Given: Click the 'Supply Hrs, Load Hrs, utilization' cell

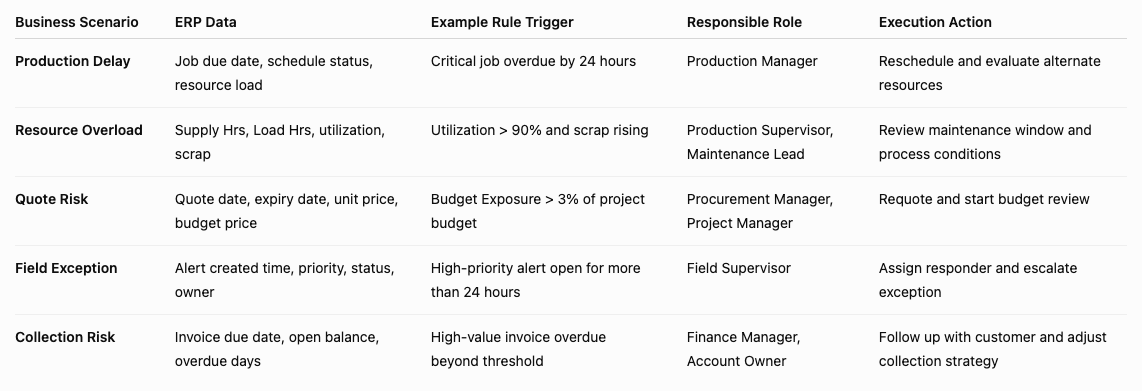Looking at the screenshot, I should coord(280,142).
